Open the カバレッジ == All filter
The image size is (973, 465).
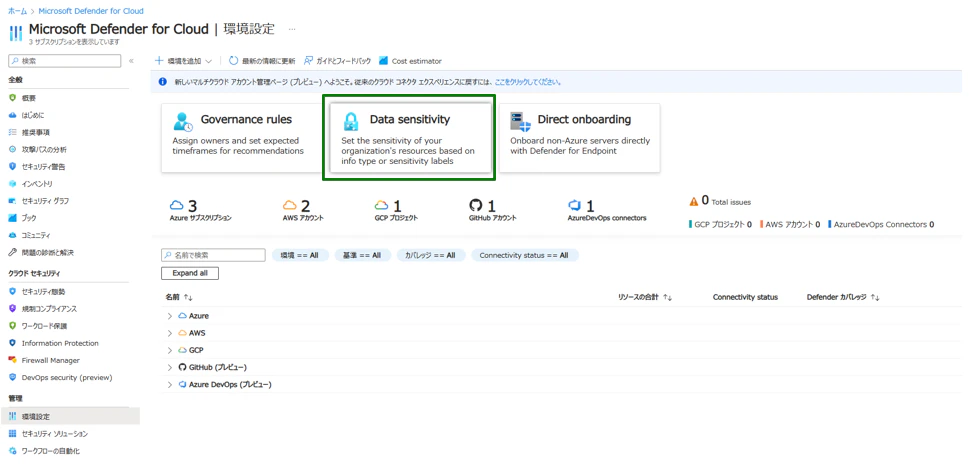(x=431, y=255)
